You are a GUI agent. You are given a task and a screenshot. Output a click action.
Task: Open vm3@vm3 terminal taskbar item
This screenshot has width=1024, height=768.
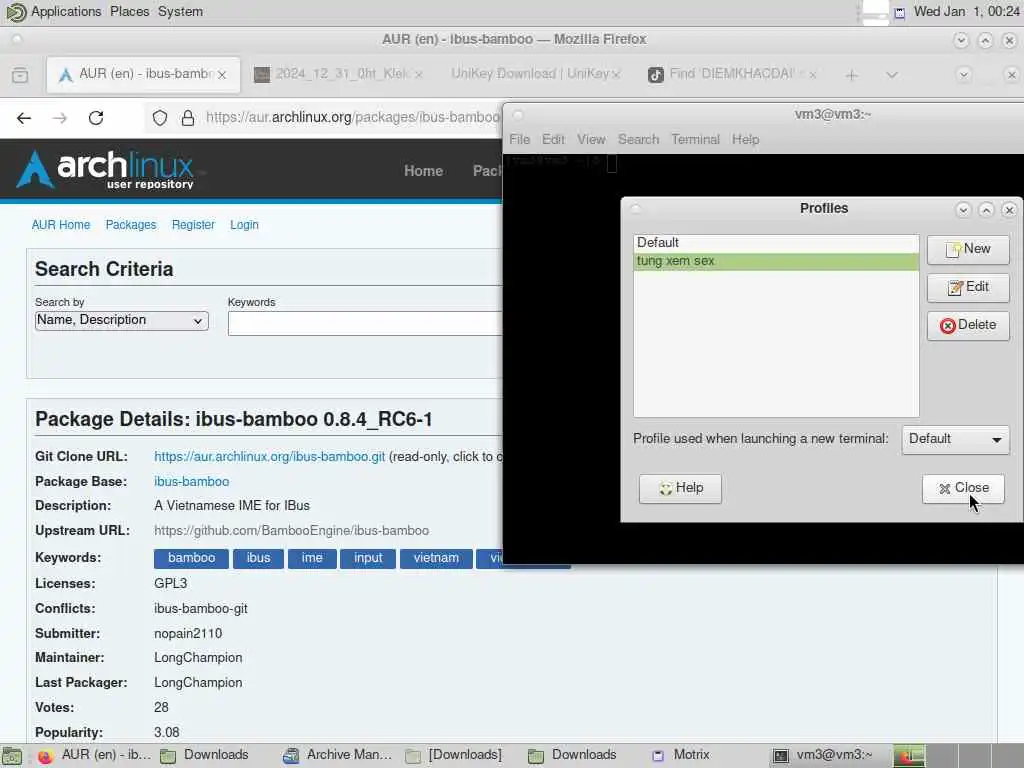point(823,756)
